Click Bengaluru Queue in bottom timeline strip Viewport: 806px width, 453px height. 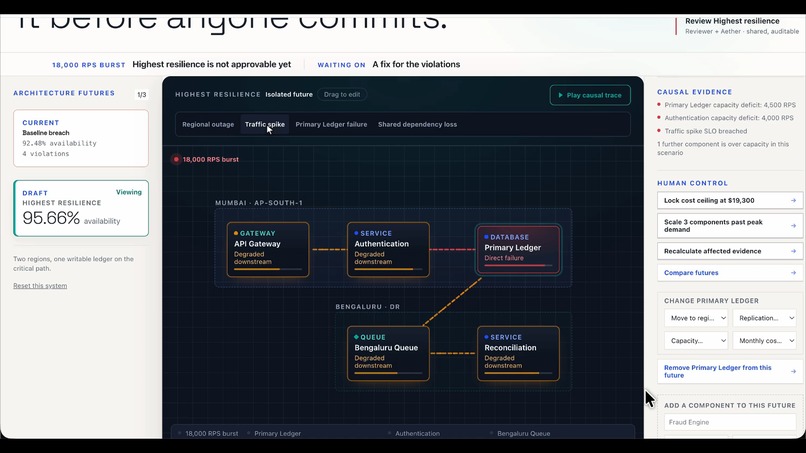523,433
